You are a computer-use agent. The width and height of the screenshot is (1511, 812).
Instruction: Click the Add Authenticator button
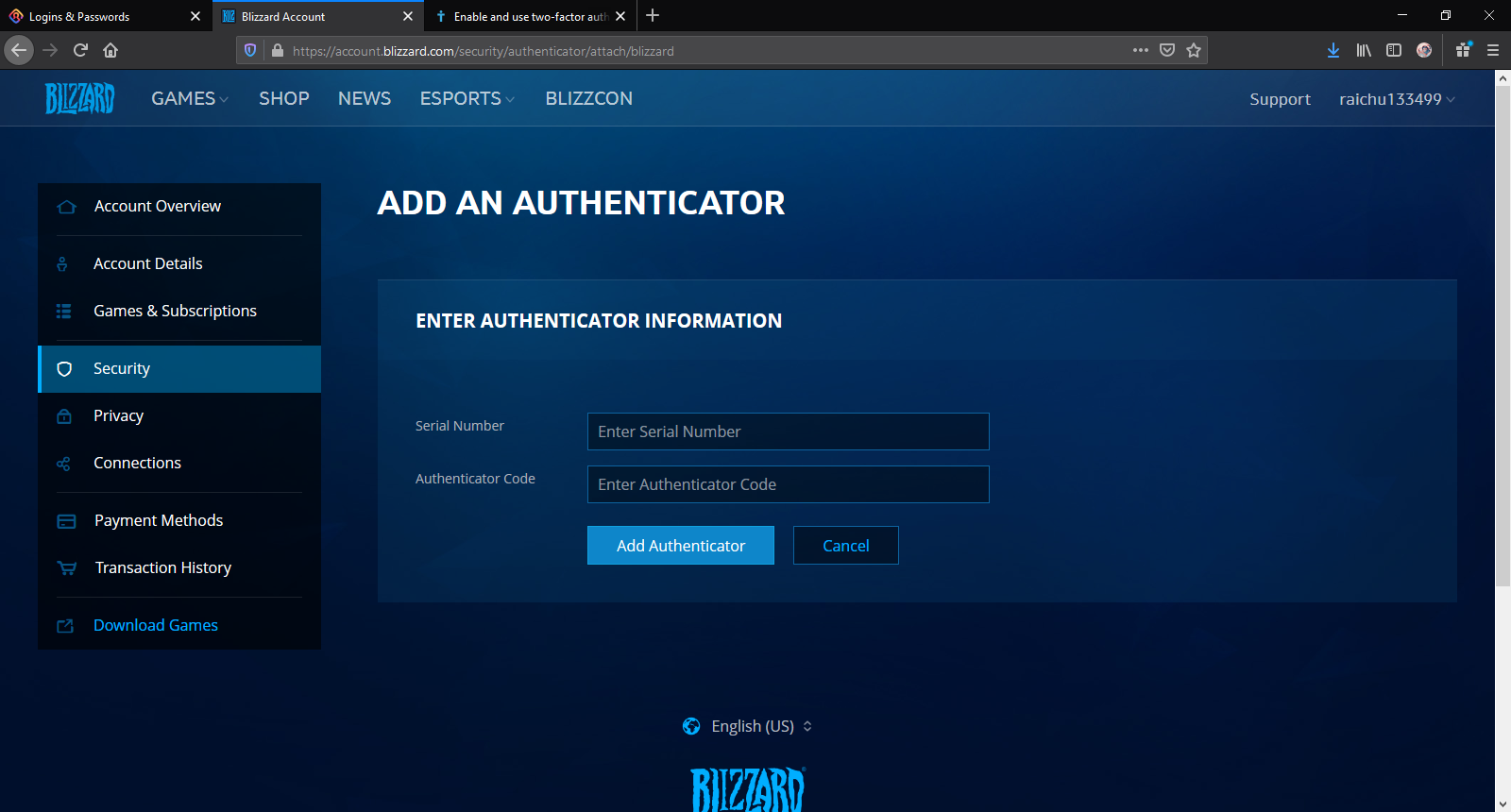(x=681, y=546)
